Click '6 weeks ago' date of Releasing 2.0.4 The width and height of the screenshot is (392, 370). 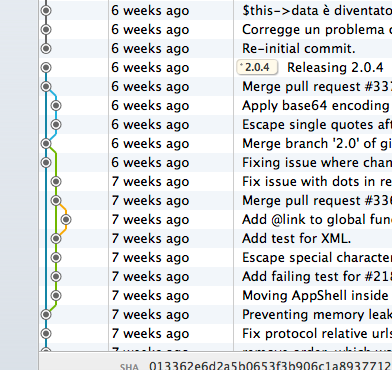pyautogui.click(x=150, y=68)
